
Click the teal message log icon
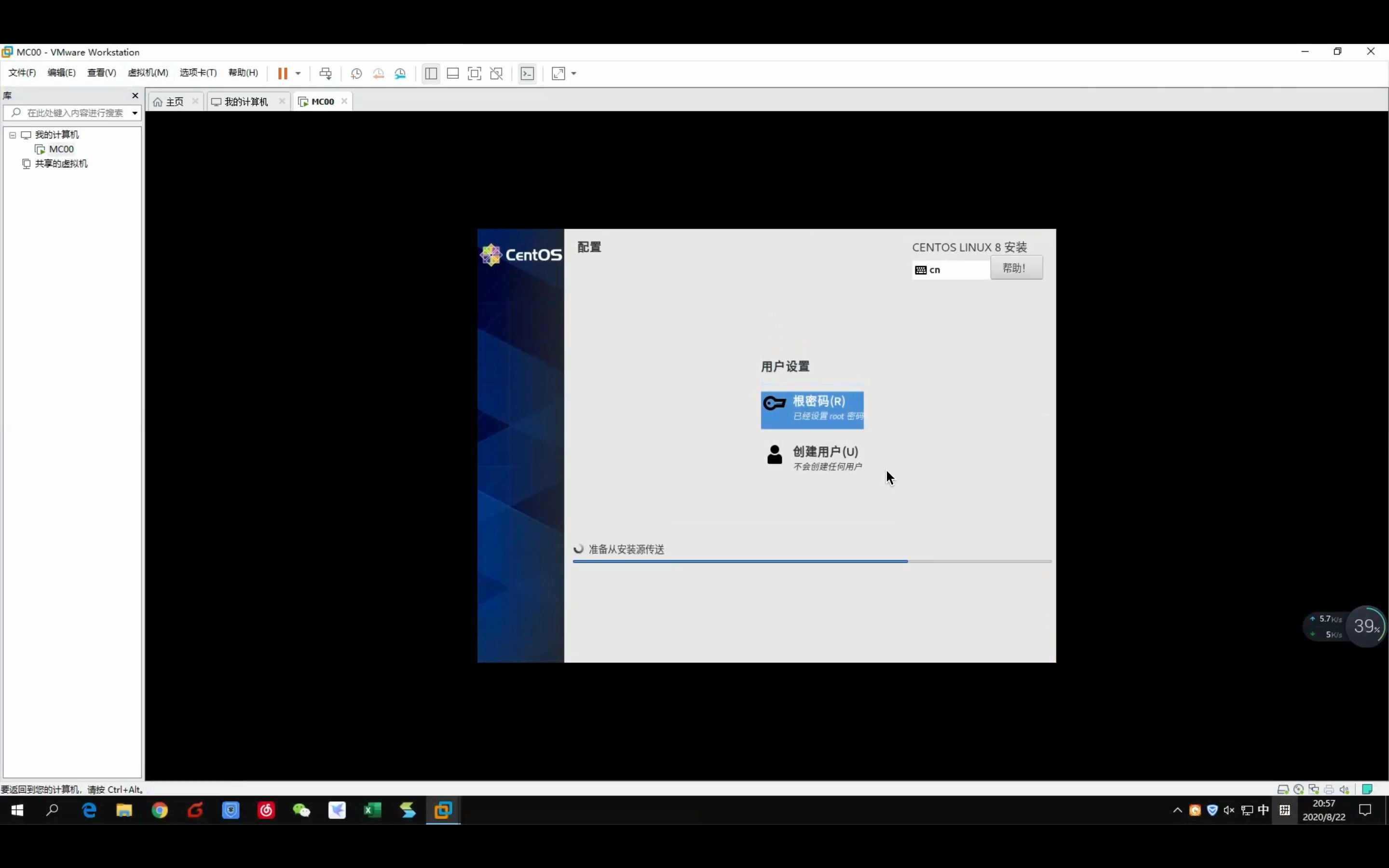point(1367,789)
